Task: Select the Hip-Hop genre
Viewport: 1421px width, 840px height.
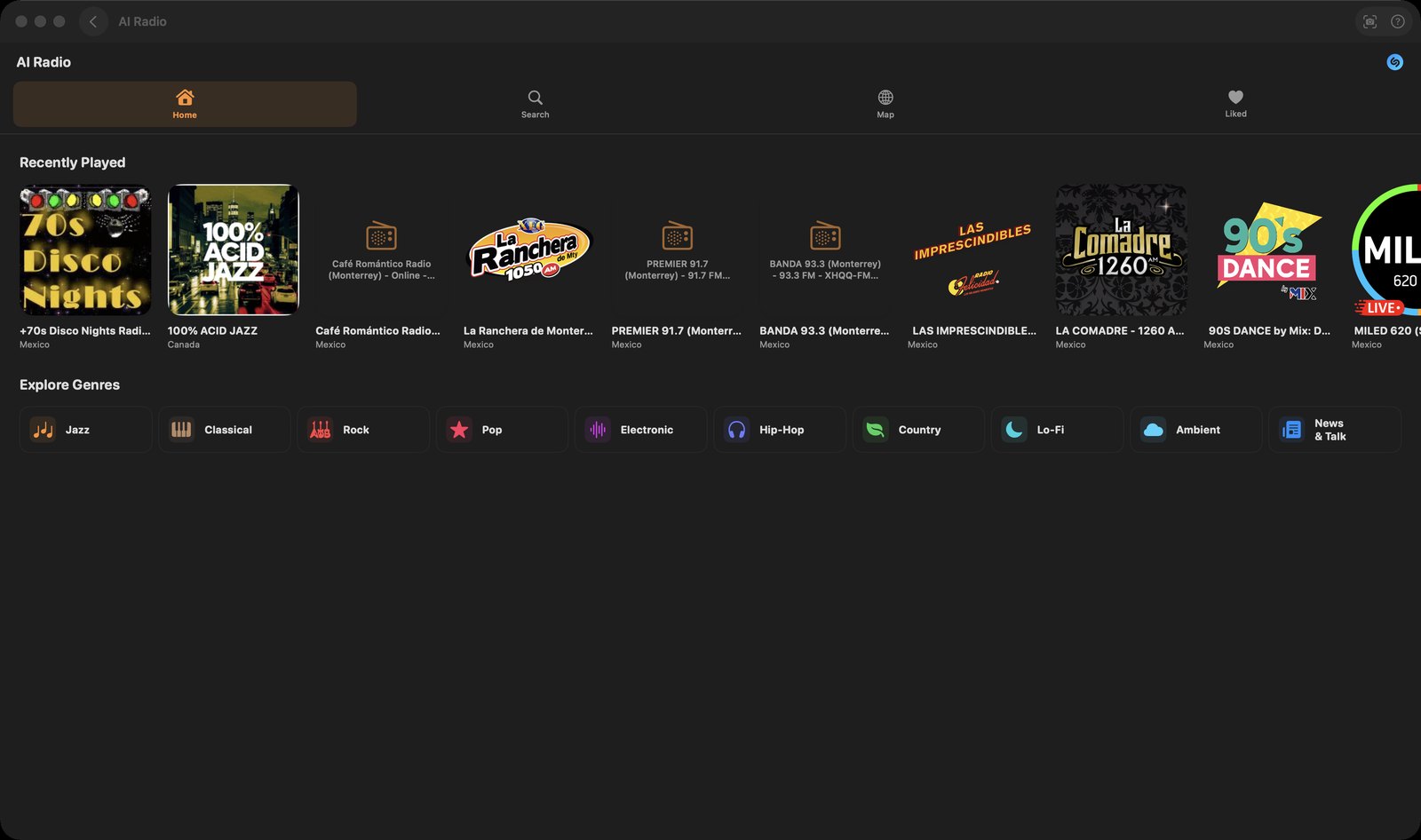Action: tap(780, 430)
